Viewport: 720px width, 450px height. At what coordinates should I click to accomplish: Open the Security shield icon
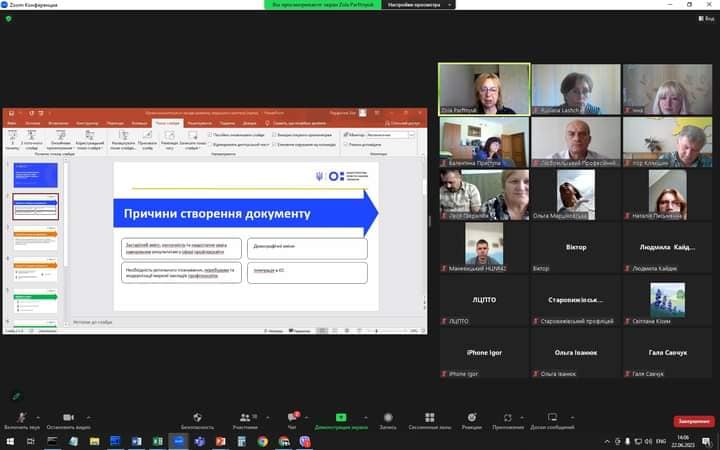coord(197,415)
